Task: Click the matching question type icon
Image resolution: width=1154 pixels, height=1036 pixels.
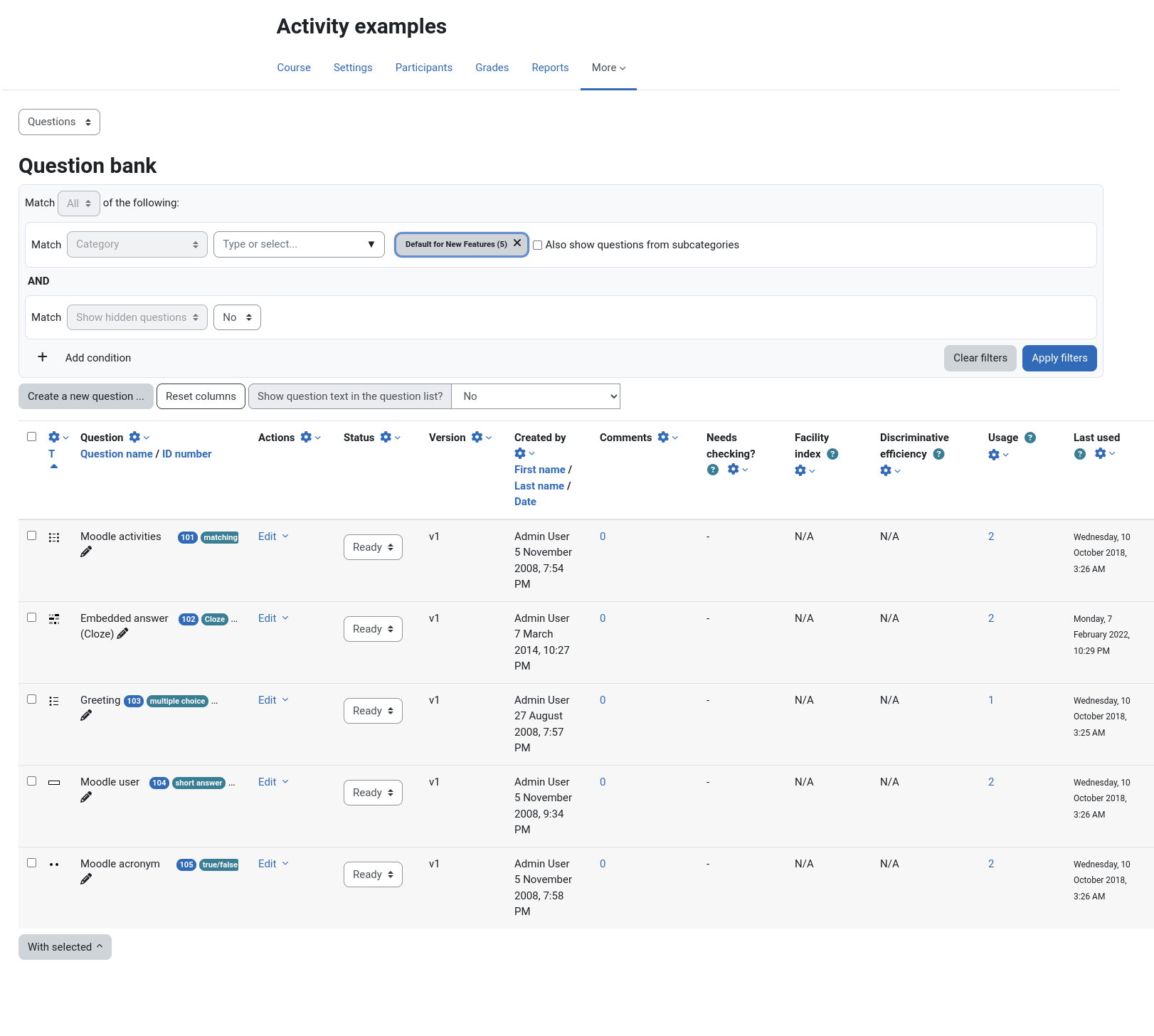Action: click(x=54, y=537)
